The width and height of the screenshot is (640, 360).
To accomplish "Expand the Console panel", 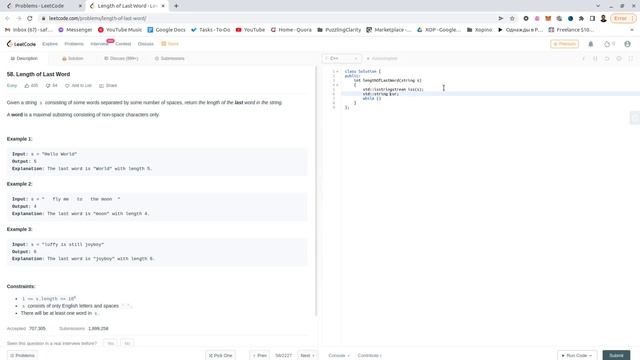I will click(339, 356).
